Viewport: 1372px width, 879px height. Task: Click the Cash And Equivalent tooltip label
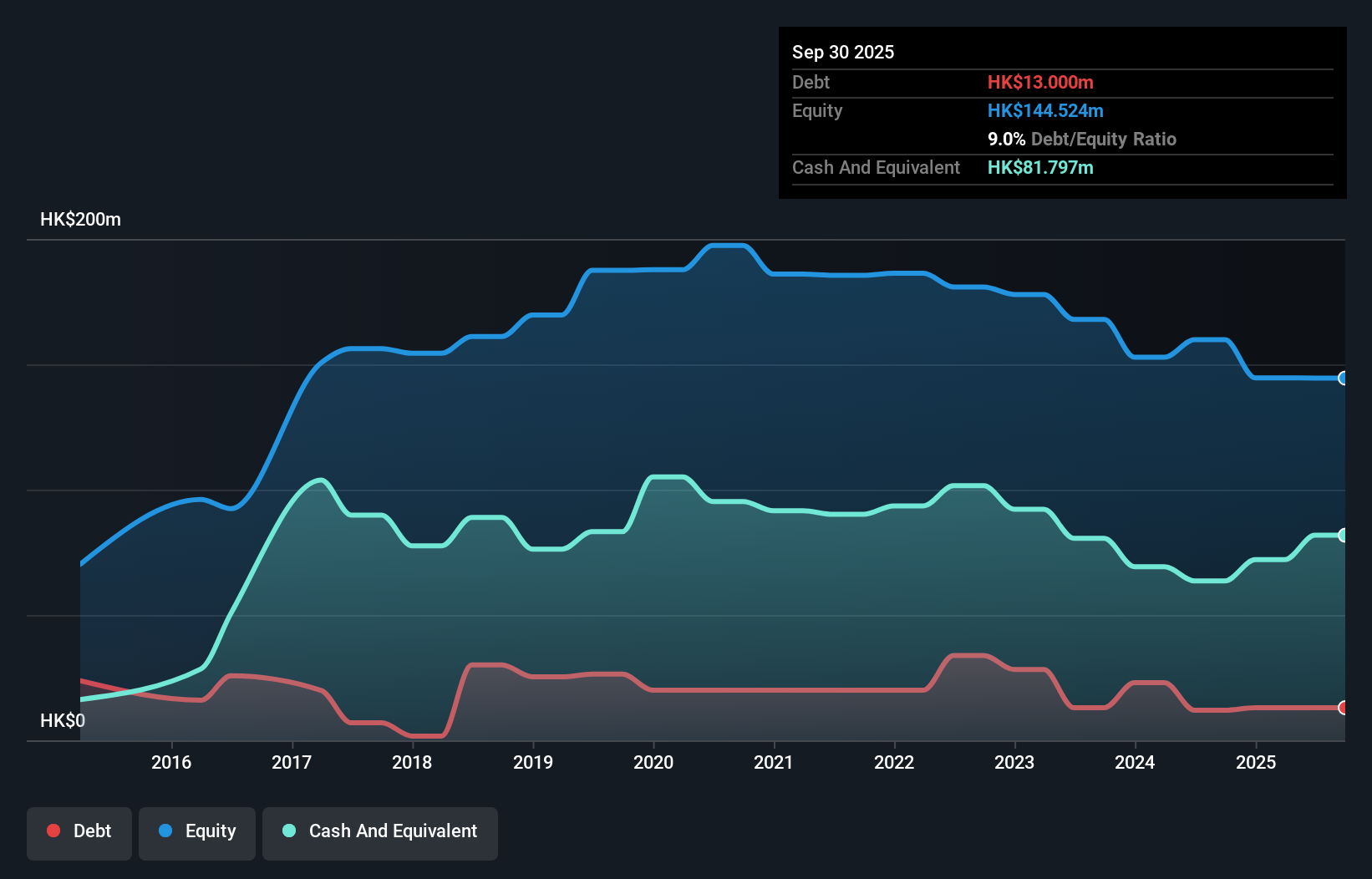coord(876,167)
